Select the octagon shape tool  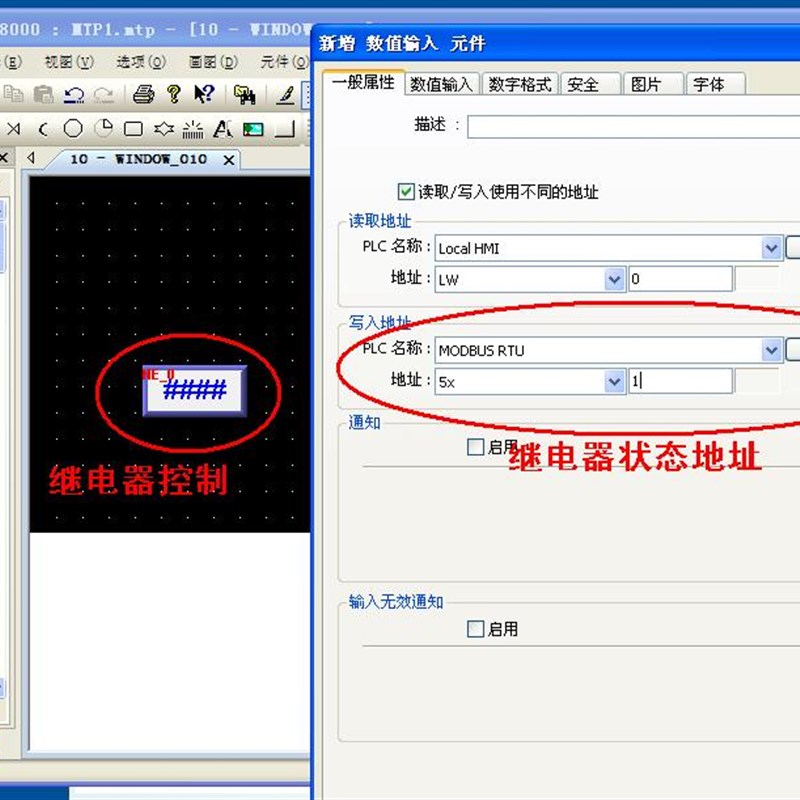click(73, 129)
